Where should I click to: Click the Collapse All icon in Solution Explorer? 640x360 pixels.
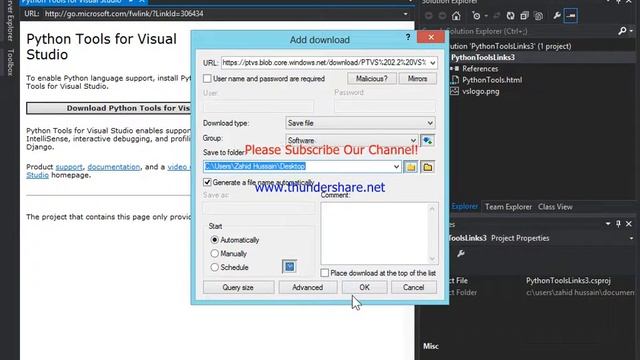pyautogui.click(x=524, y=16)
